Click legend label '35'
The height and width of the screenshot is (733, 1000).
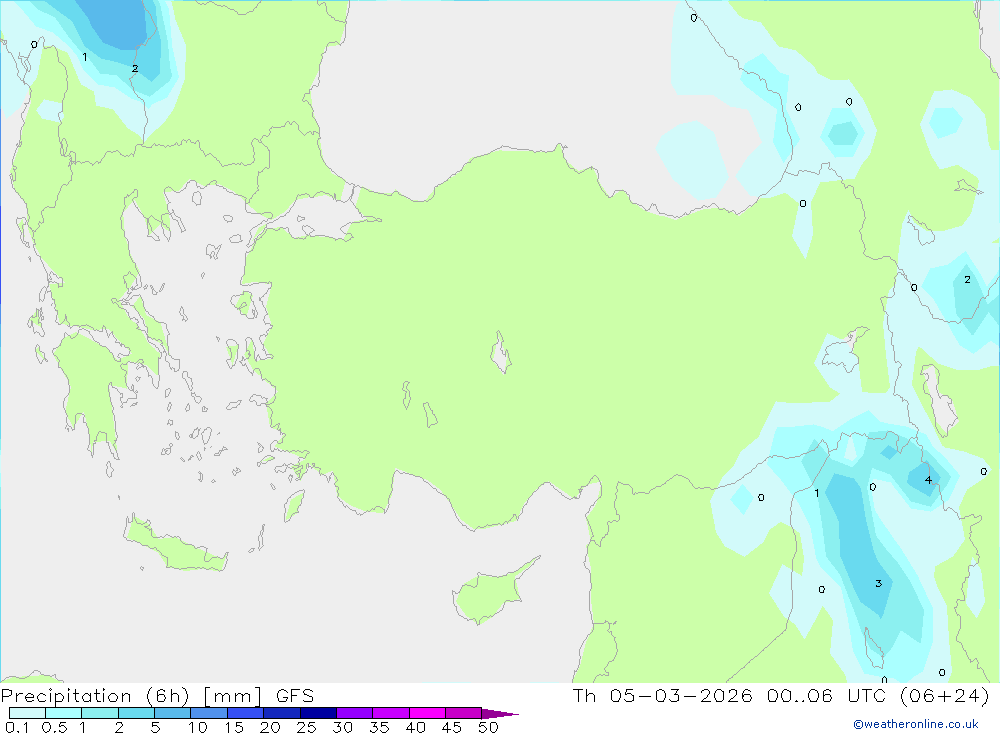tap(379, 727)
